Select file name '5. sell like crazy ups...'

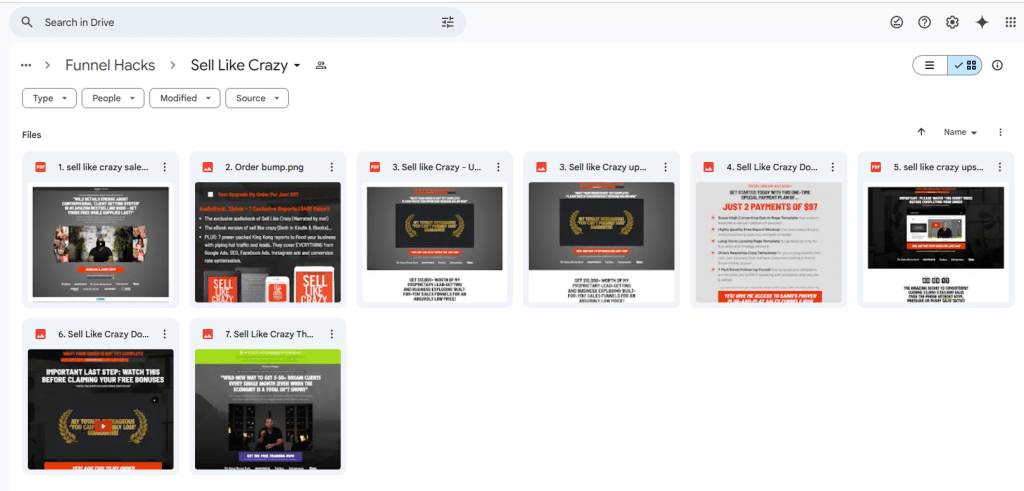[x=939, y=167]
